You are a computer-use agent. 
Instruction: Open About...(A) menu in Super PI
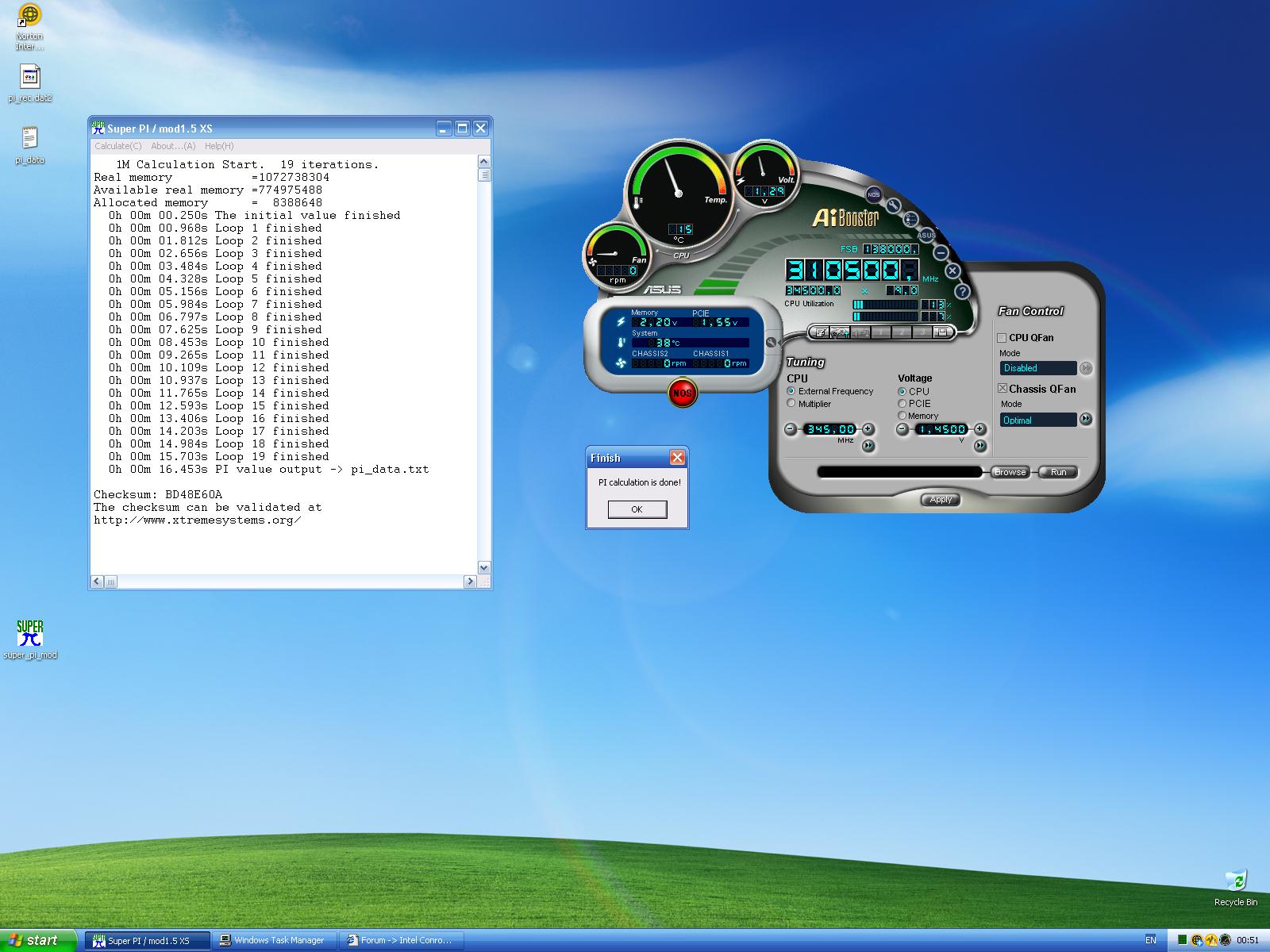coord(173,146)
